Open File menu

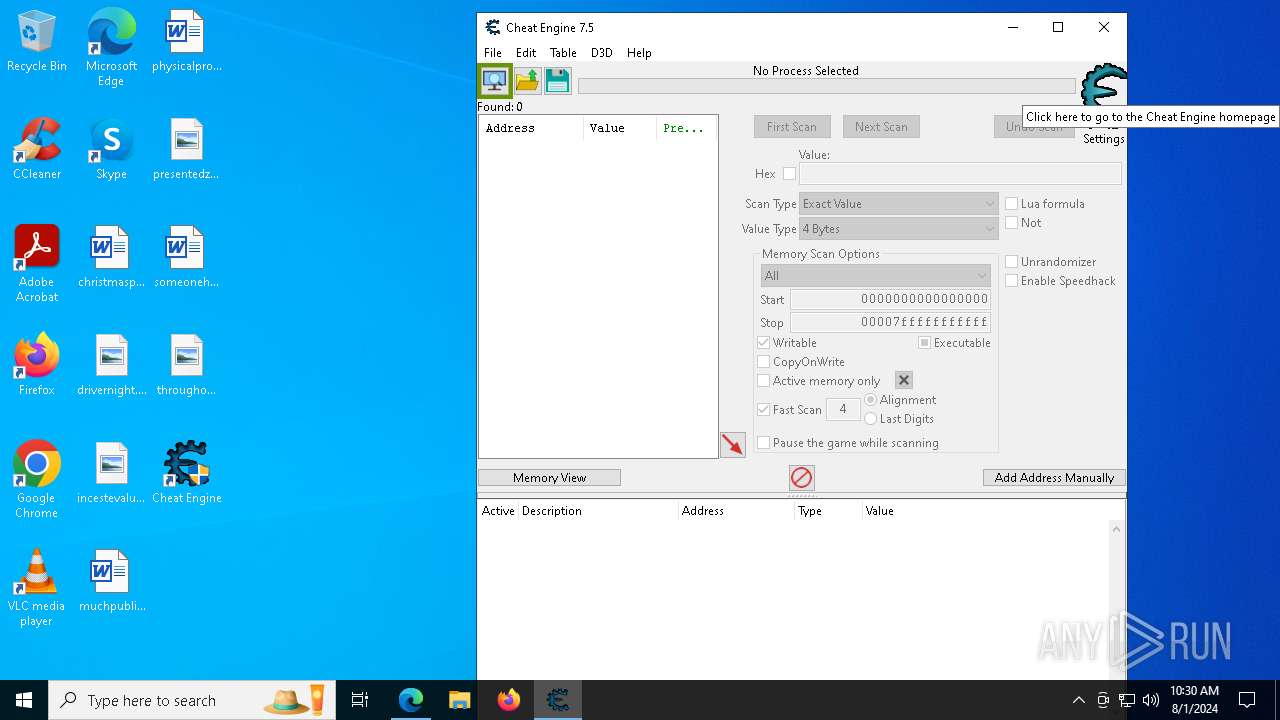click(493, 53)
